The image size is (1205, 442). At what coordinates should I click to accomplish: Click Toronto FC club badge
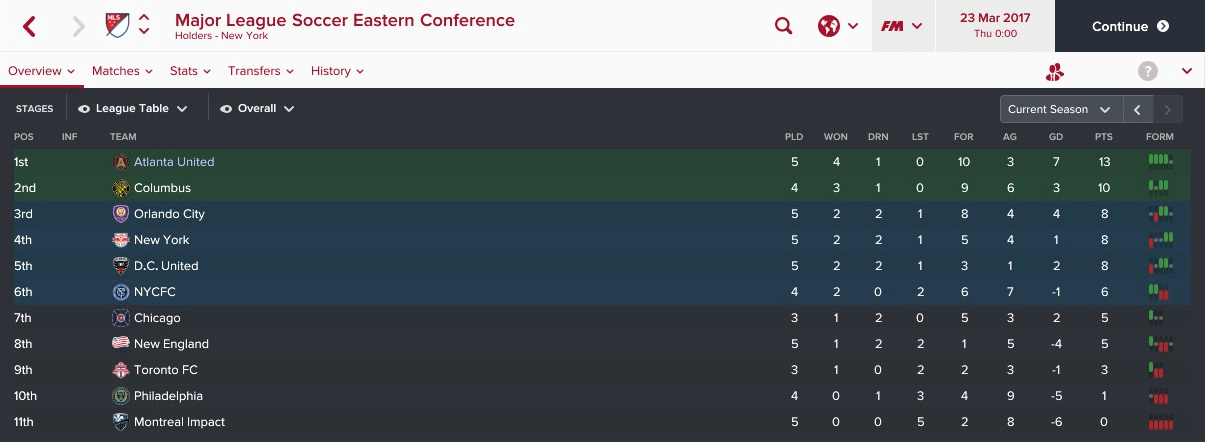(x=121, y=370)
